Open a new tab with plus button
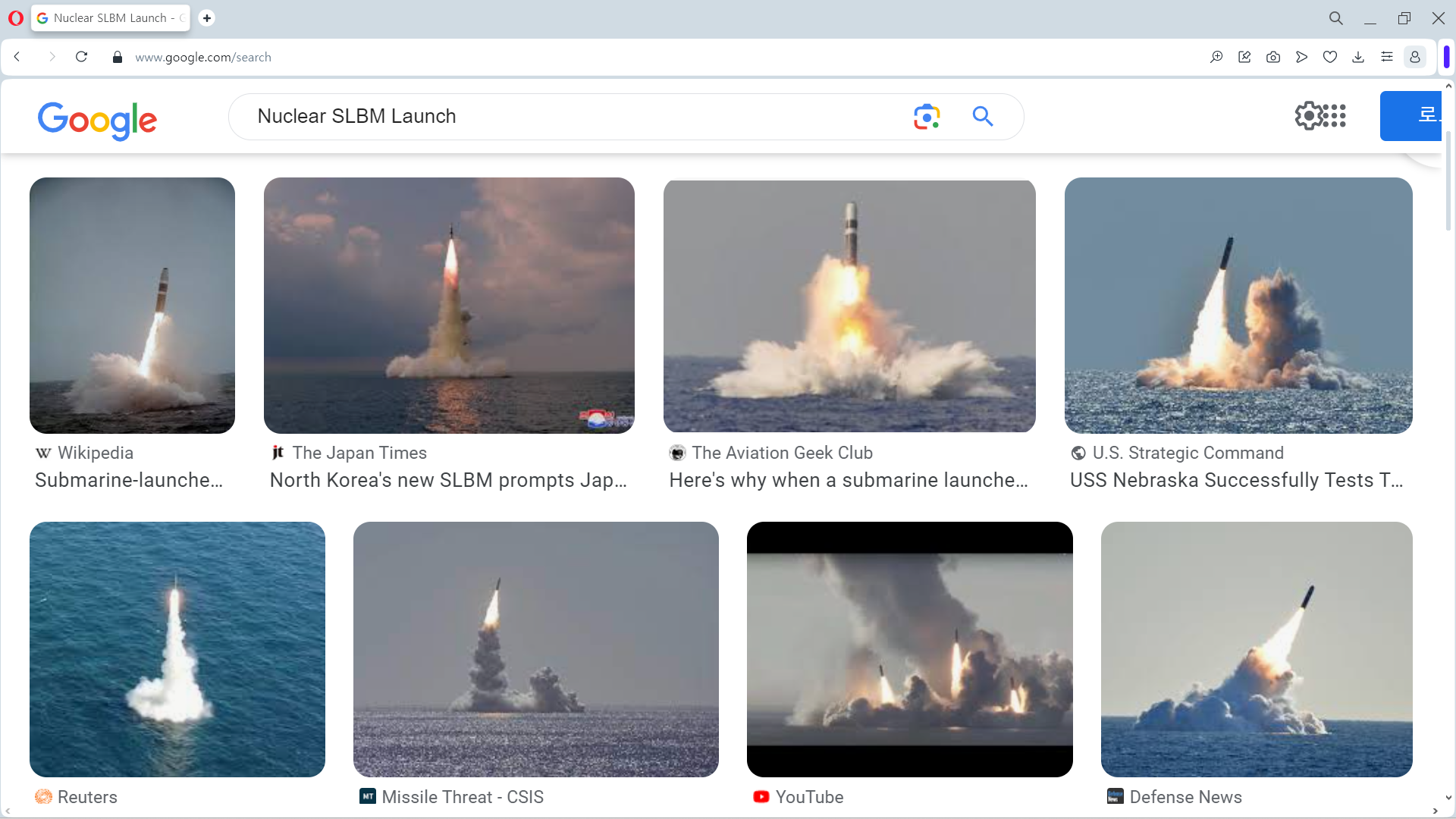The width and height of the screenshot is (1456, 819). pos(206,18)
